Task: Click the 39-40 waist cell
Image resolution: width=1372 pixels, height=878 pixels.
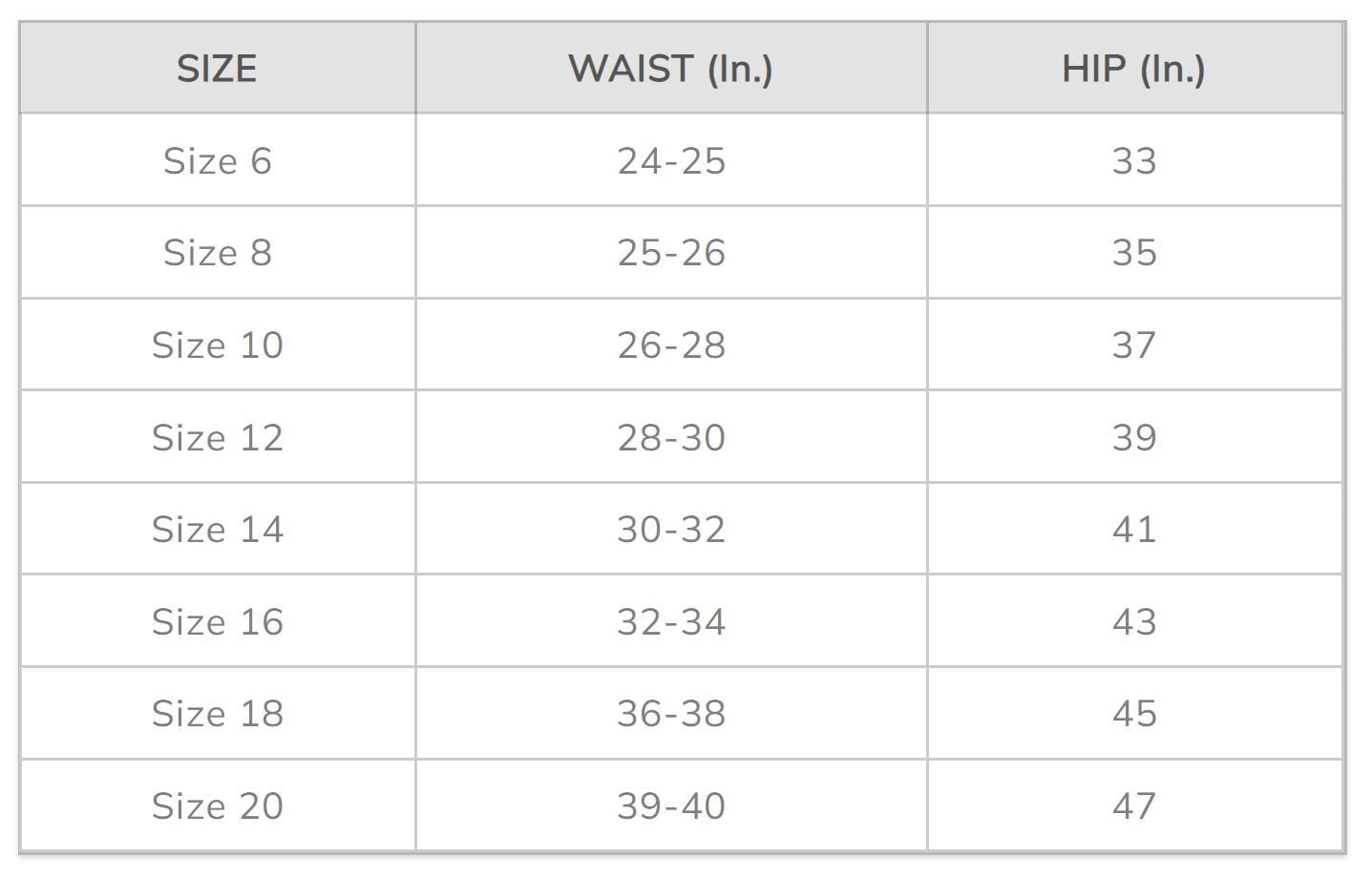Action: pyautogui.click(x=671, y=805)
